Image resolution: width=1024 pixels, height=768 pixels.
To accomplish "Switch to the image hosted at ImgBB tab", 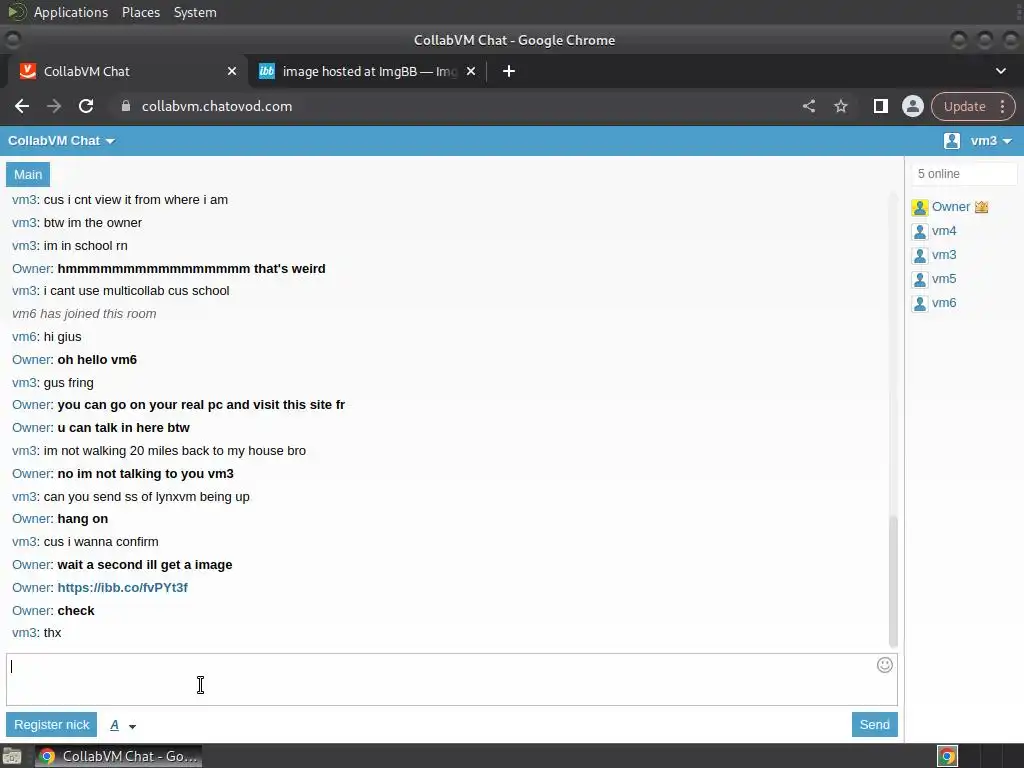I will [x=370, y=71].
